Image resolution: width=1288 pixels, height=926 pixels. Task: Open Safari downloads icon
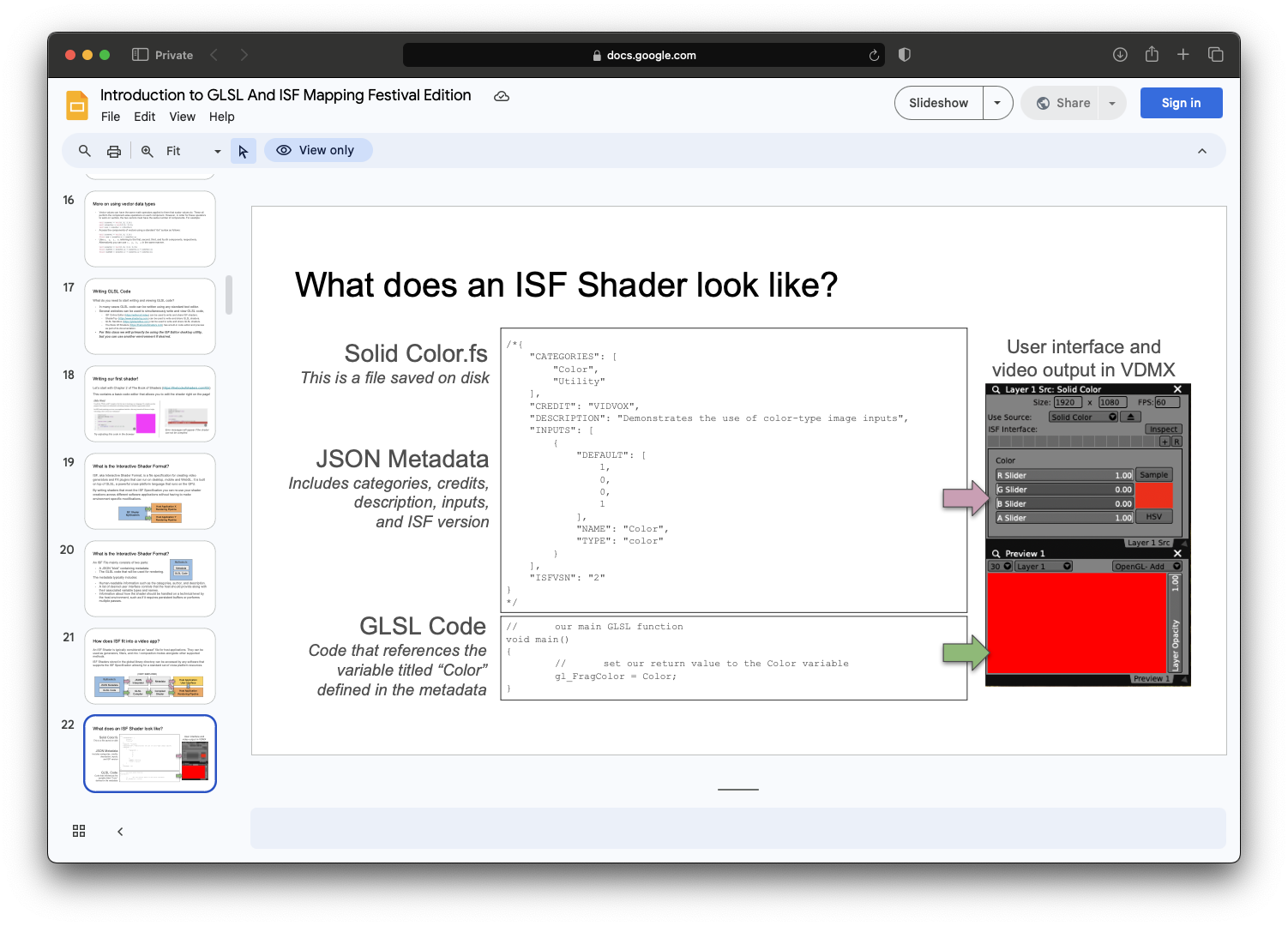point(1120,55)
